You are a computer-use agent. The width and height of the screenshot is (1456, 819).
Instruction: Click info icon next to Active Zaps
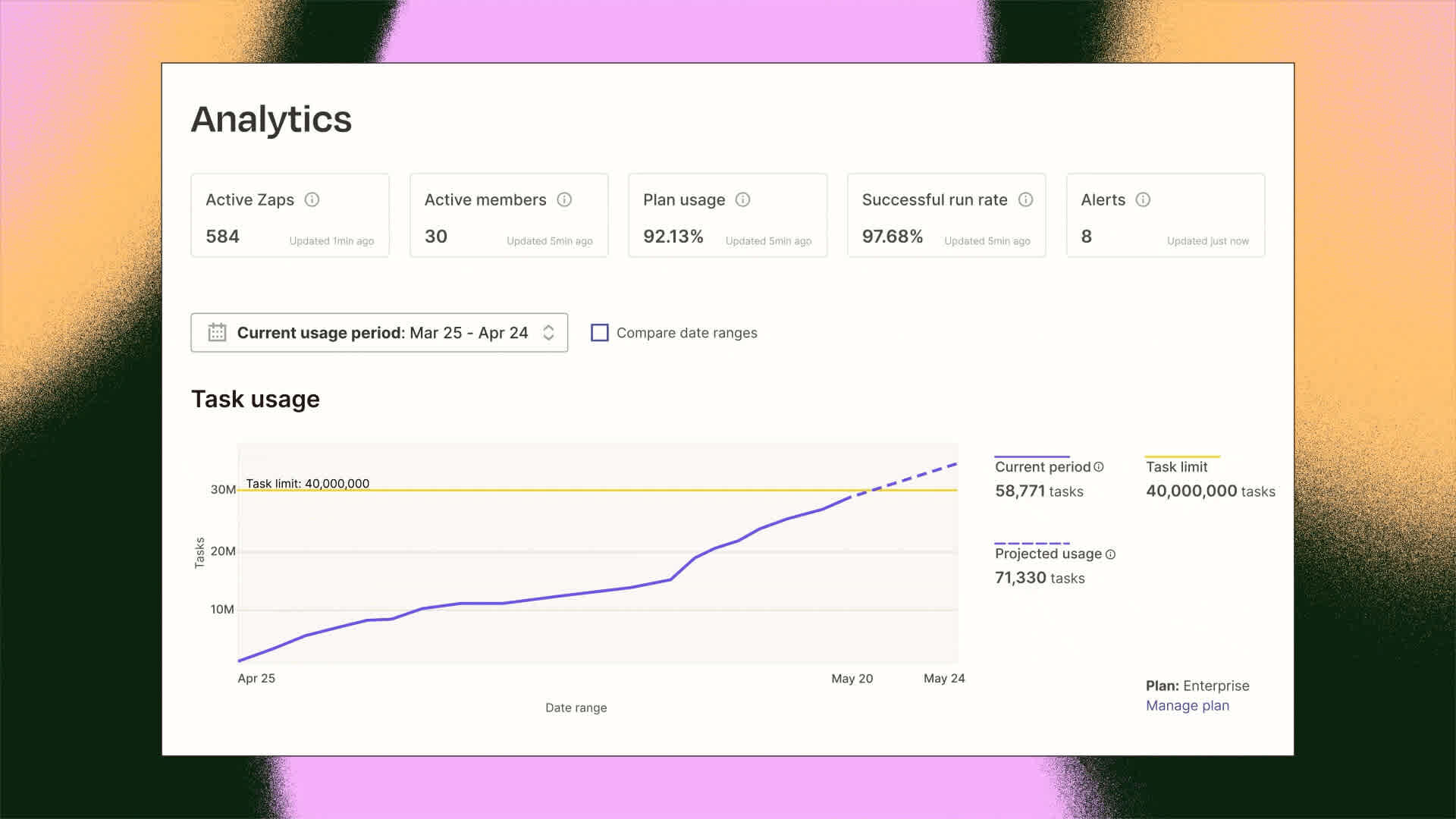pyautogui.click(x=312, y=199)
